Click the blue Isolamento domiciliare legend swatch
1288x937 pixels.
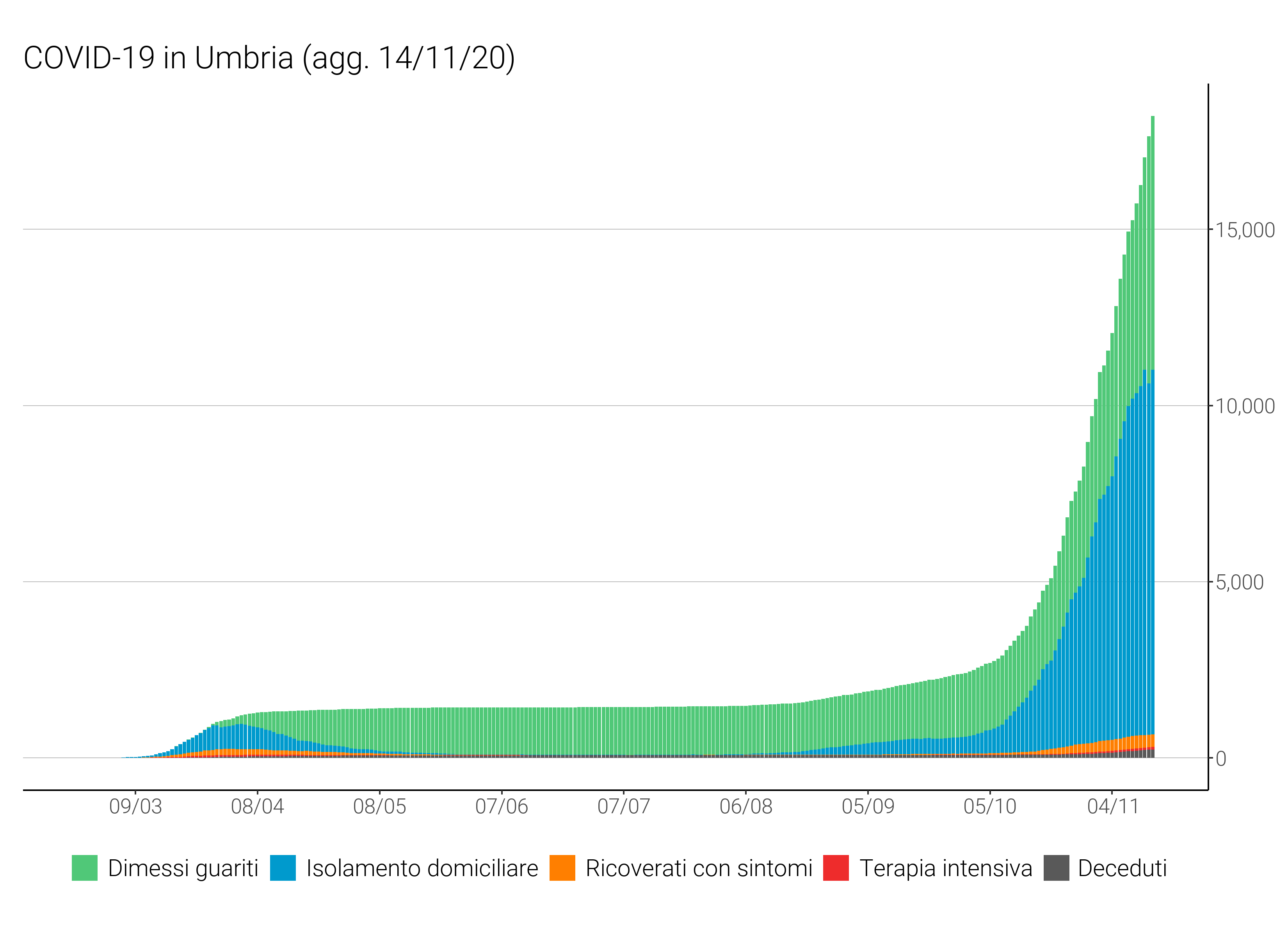(x=283, y=868)
